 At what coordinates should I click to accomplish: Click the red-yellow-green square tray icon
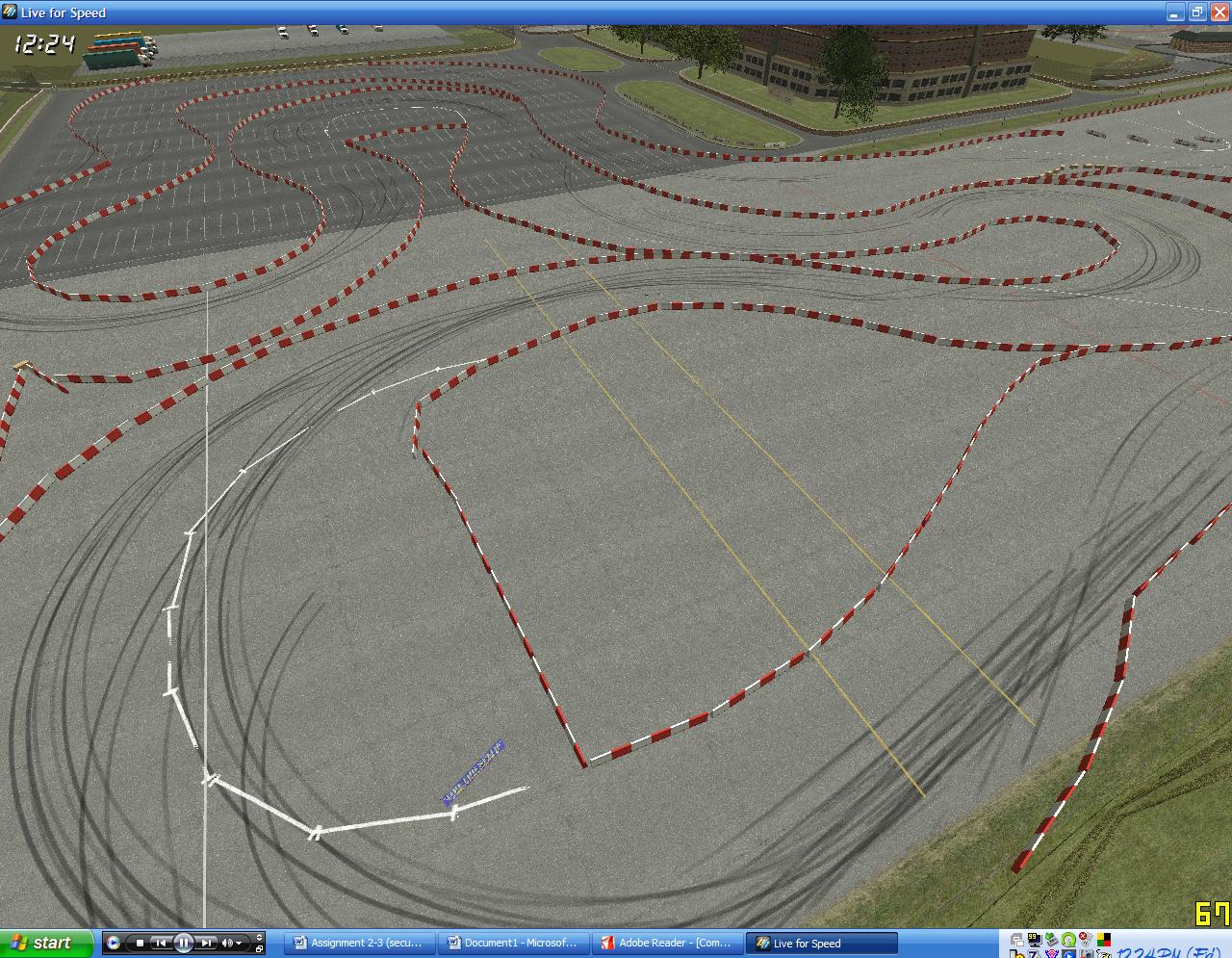pos(1103,941)
